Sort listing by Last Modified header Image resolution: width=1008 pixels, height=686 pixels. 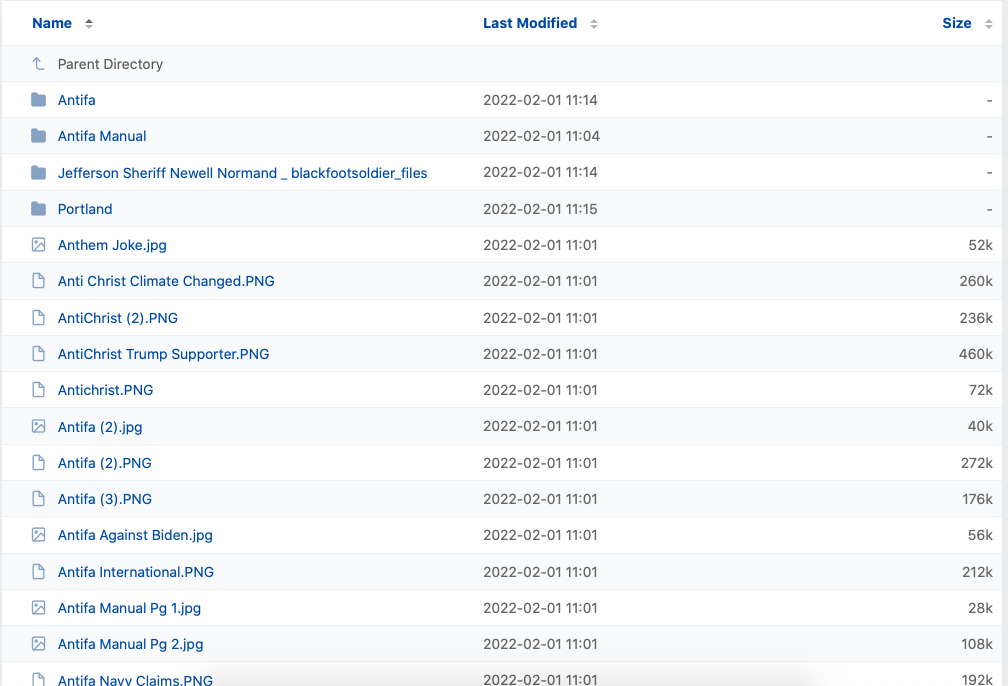coord(530,23)
